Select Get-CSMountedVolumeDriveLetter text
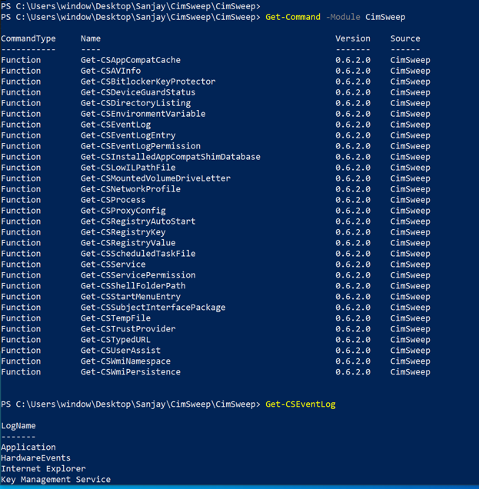 point(155,178)
